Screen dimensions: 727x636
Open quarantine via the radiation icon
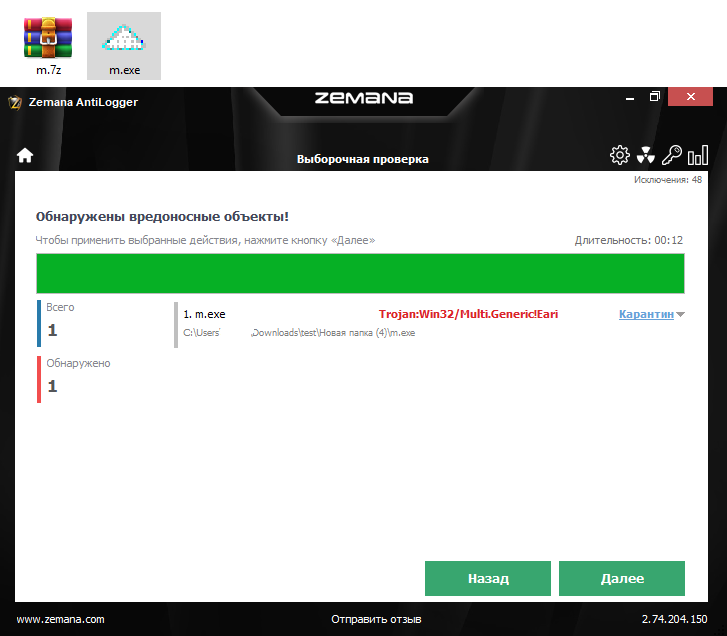pyautogui.click(x=645, y=155)
